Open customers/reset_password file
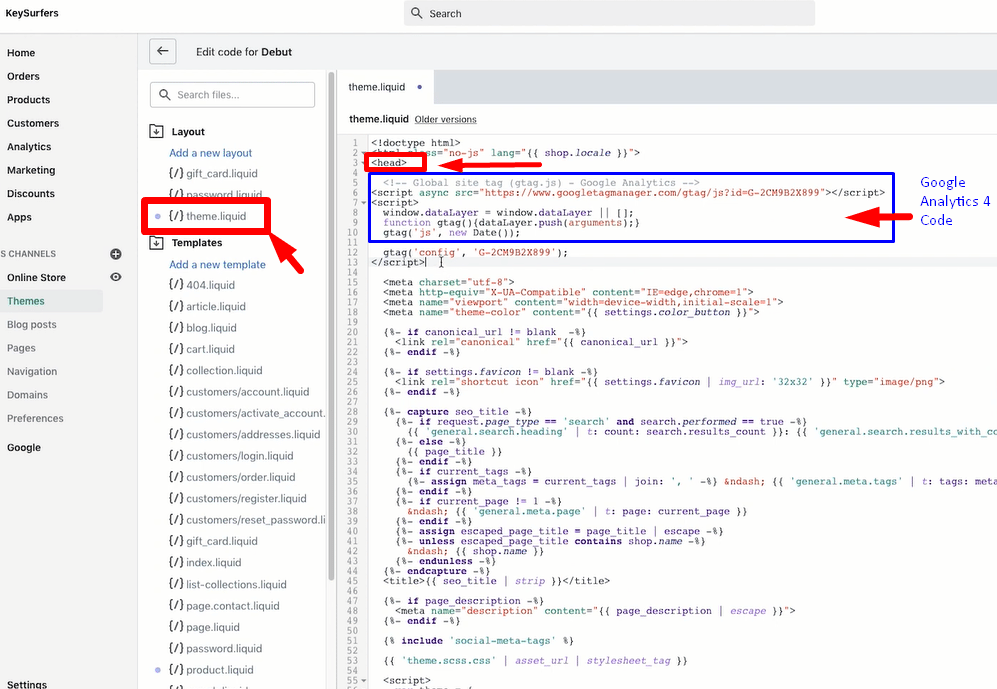Viewport: 997px width, 689px height. [256, 520]
